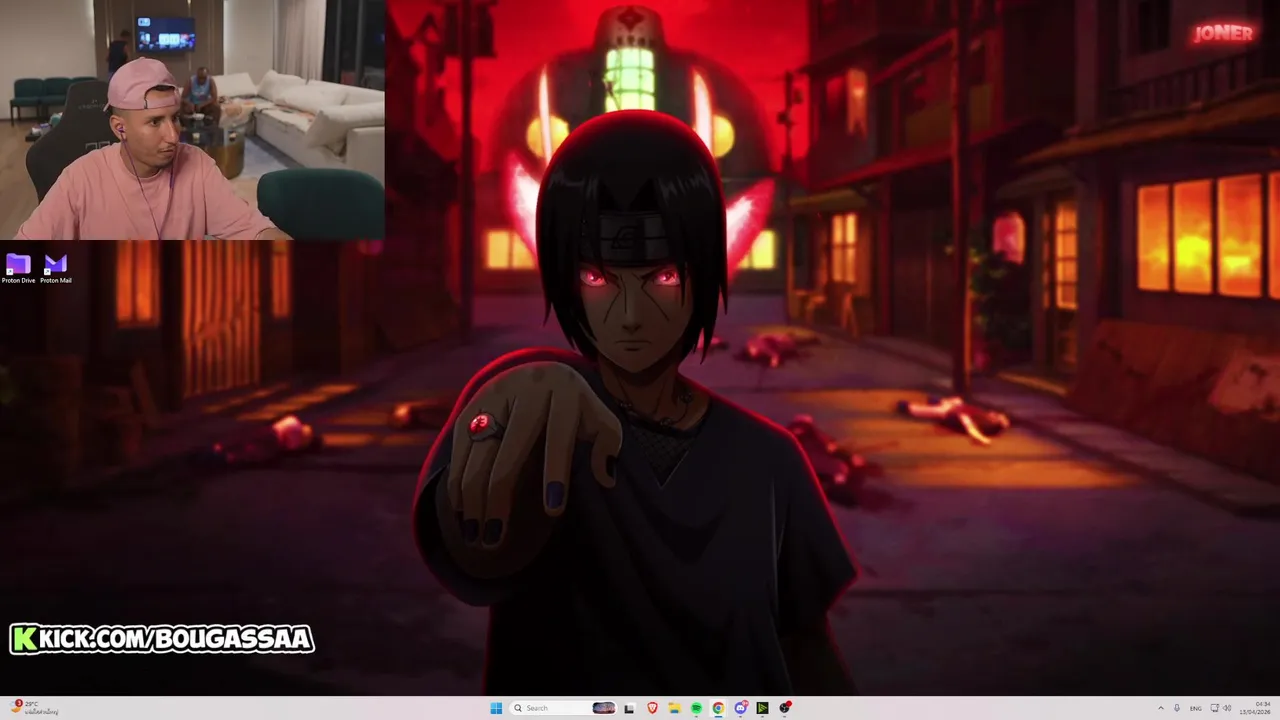Open the green arrow app on taskbar
This screenshot has height=720, width=1280.
pos(762,708)
